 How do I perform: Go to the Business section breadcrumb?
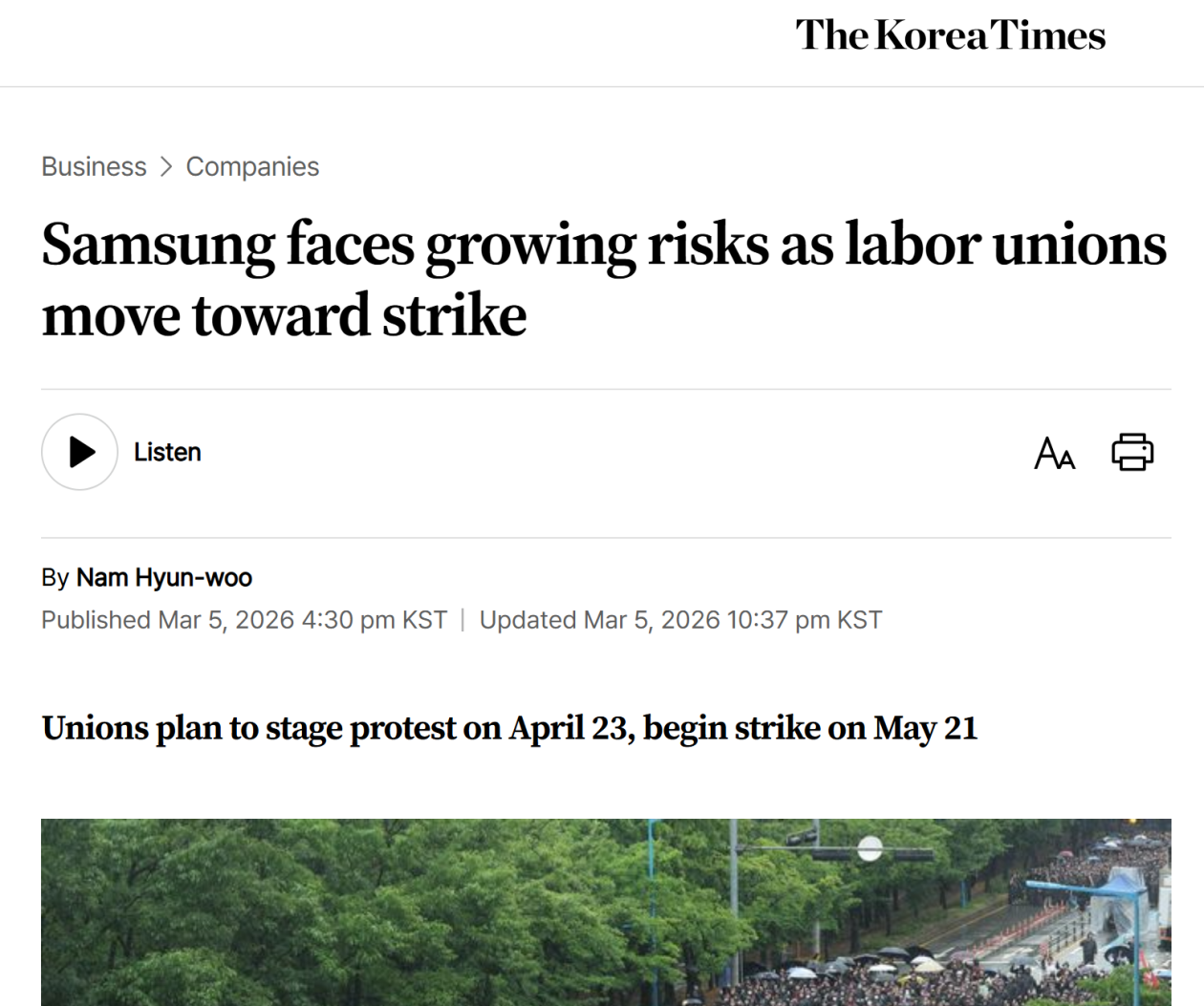point(94,167)
